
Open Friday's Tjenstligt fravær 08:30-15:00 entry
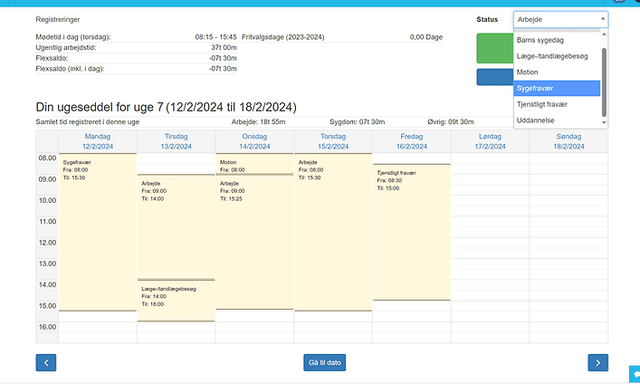411,232
